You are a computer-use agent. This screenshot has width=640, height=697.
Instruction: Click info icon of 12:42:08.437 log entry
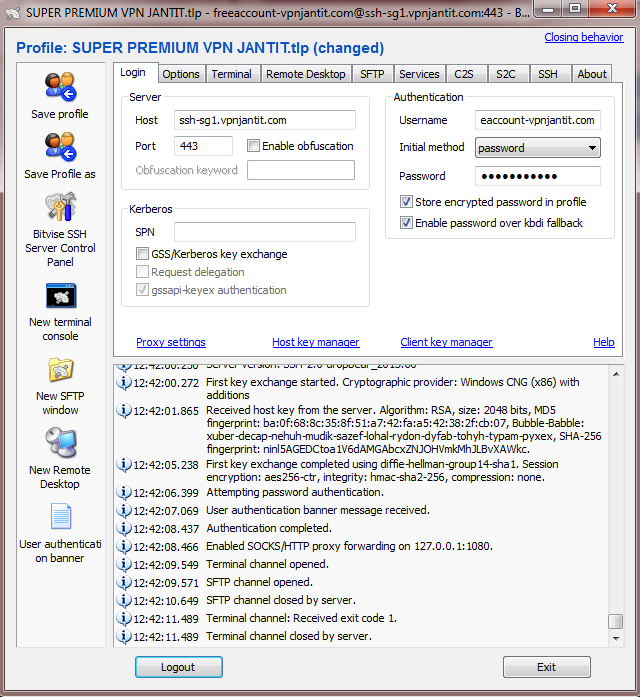click(124, 529)
